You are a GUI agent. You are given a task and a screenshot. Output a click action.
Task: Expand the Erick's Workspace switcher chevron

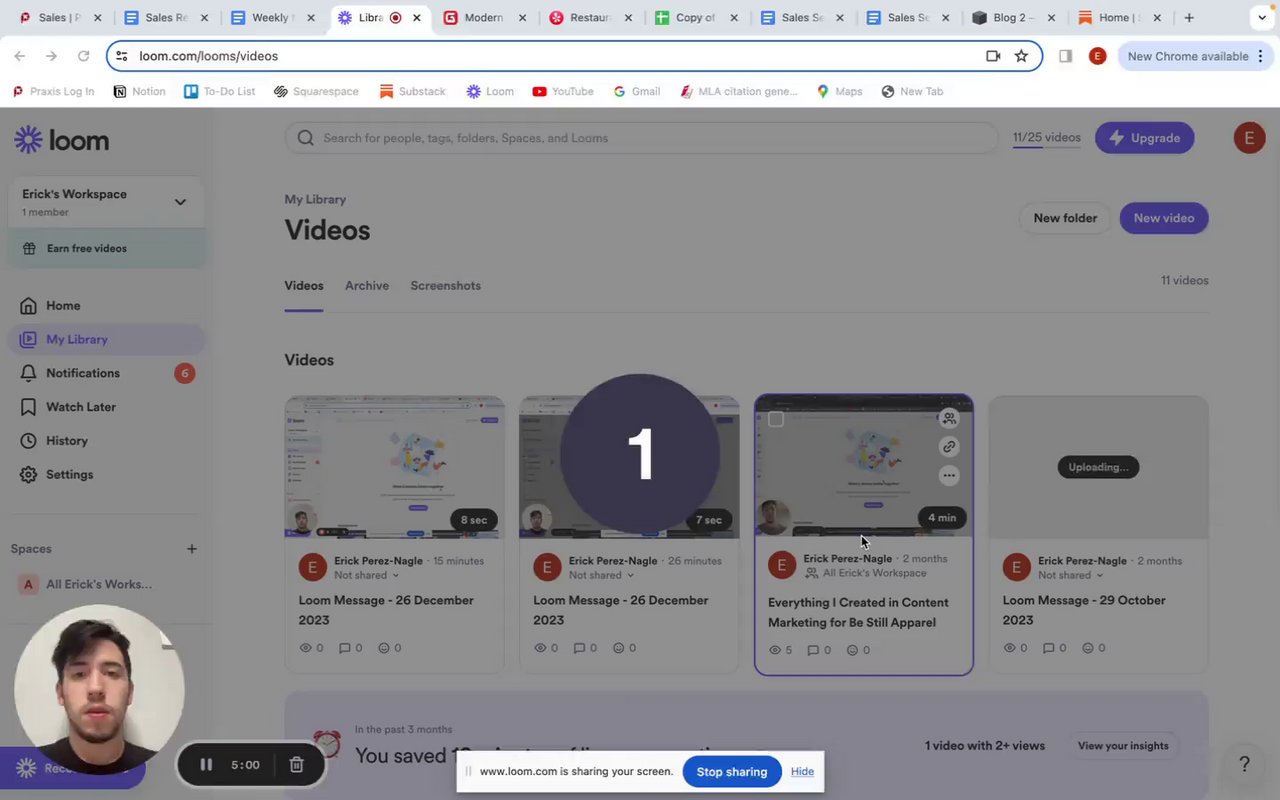pos(180,202)
